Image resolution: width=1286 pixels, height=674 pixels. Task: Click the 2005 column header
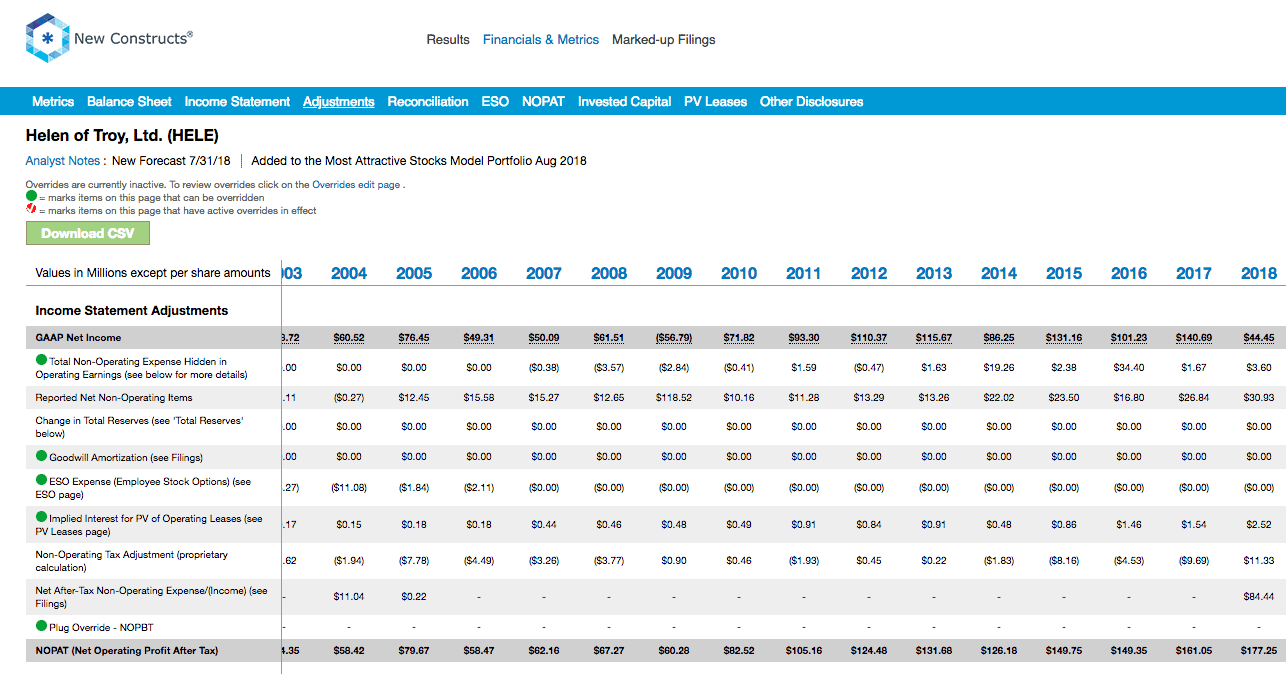(x=414, y=273)
